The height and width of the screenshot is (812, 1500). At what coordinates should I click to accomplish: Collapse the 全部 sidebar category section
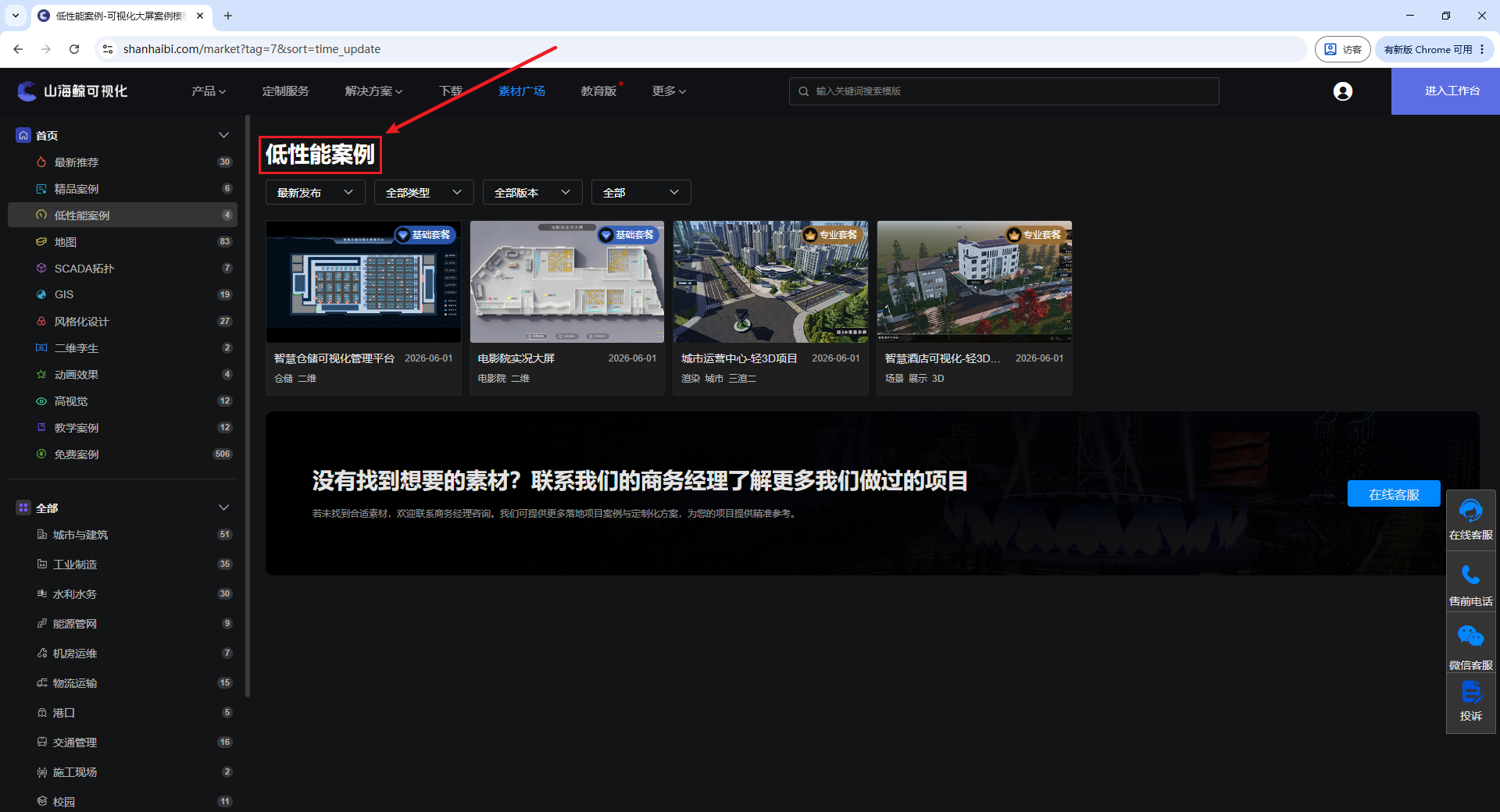(223, 507)
